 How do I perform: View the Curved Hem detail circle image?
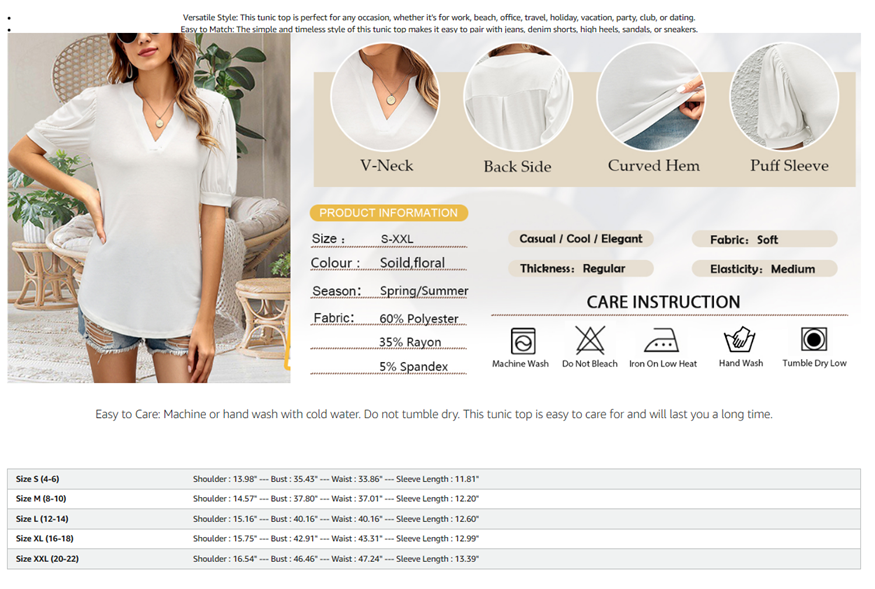coord(651,97)
